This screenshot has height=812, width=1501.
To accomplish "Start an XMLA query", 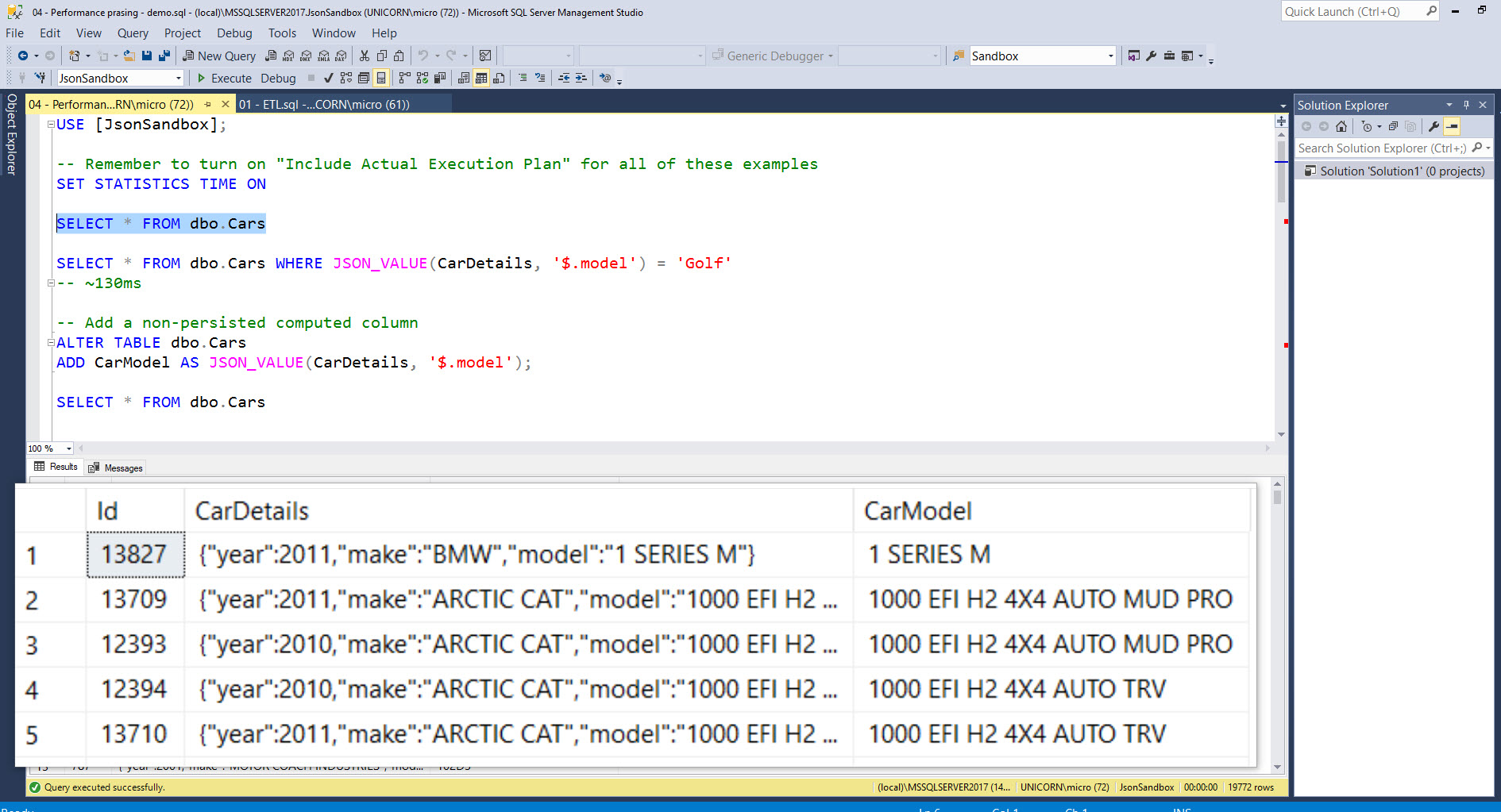I will pyautogui.click(x=323, y=56).
